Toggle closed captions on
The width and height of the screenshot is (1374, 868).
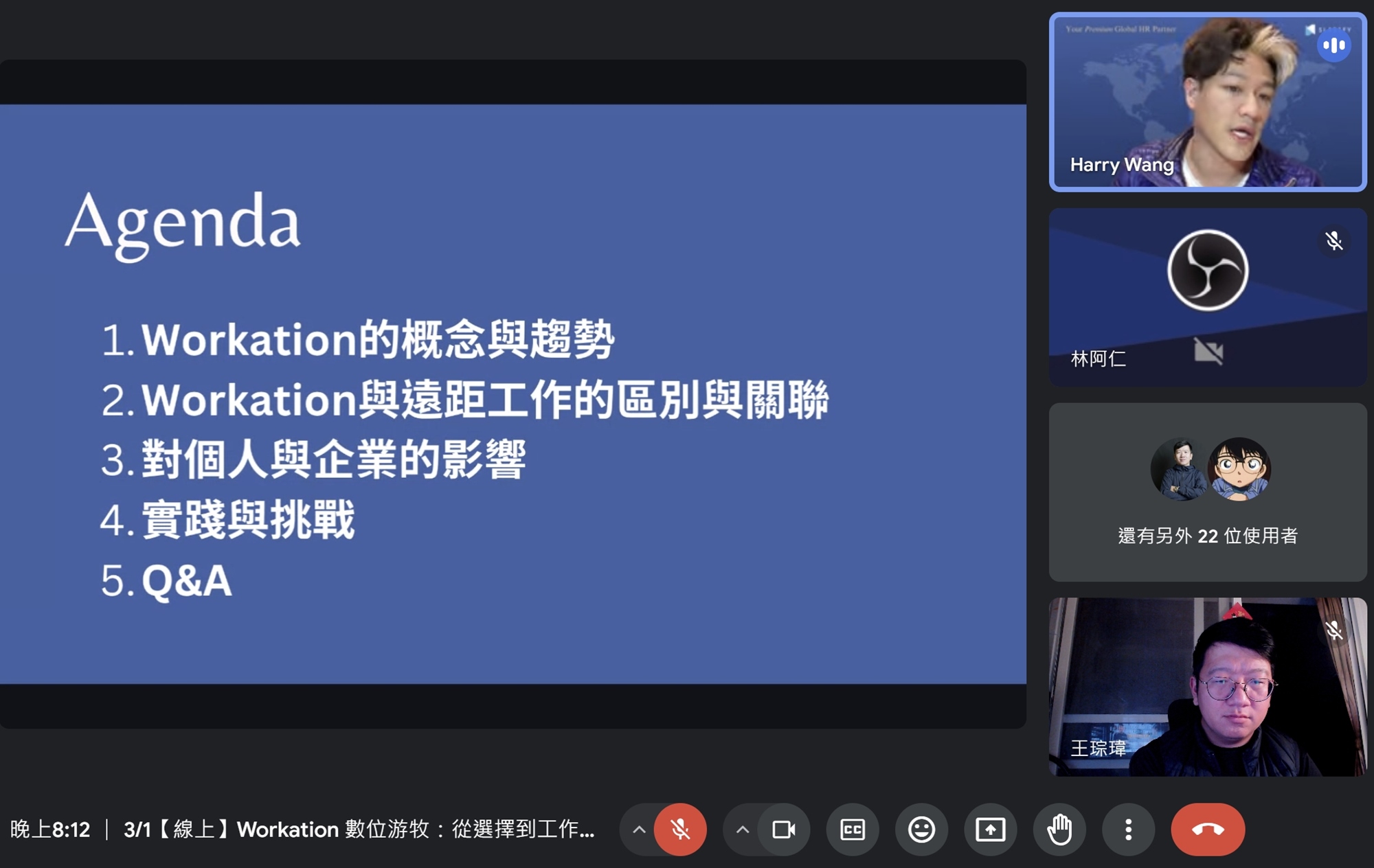click(x=853, y=830)
